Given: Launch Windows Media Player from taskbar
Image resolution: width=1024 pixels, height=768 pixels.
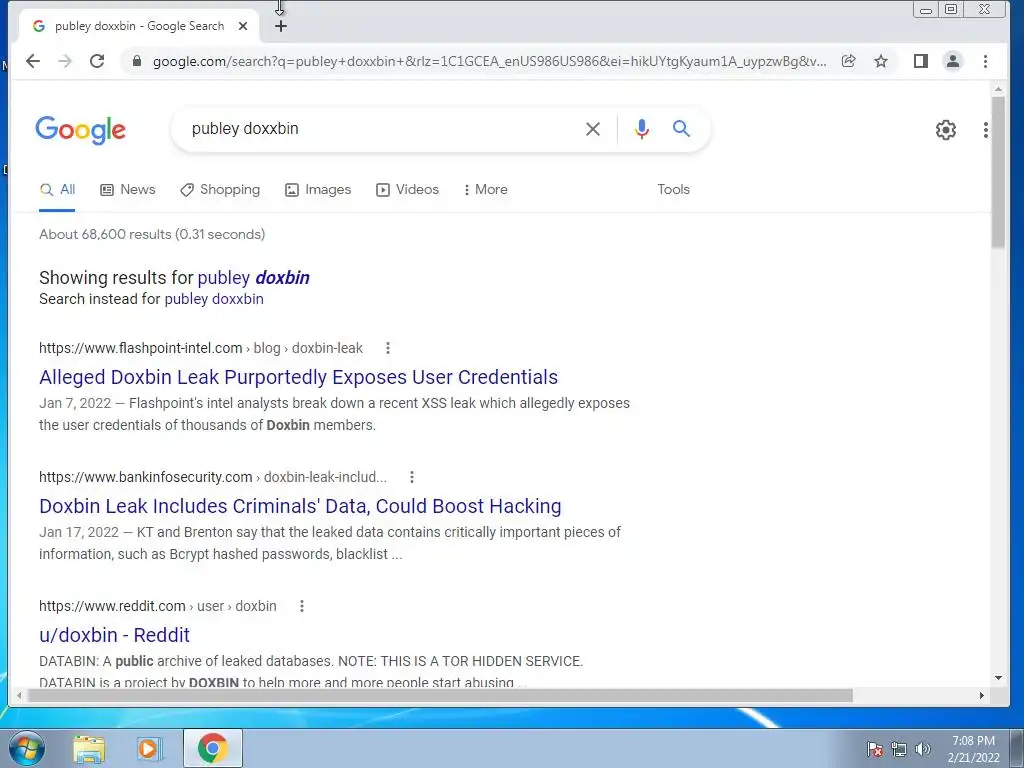Looking at the screenshot, I should coord(149,748).
